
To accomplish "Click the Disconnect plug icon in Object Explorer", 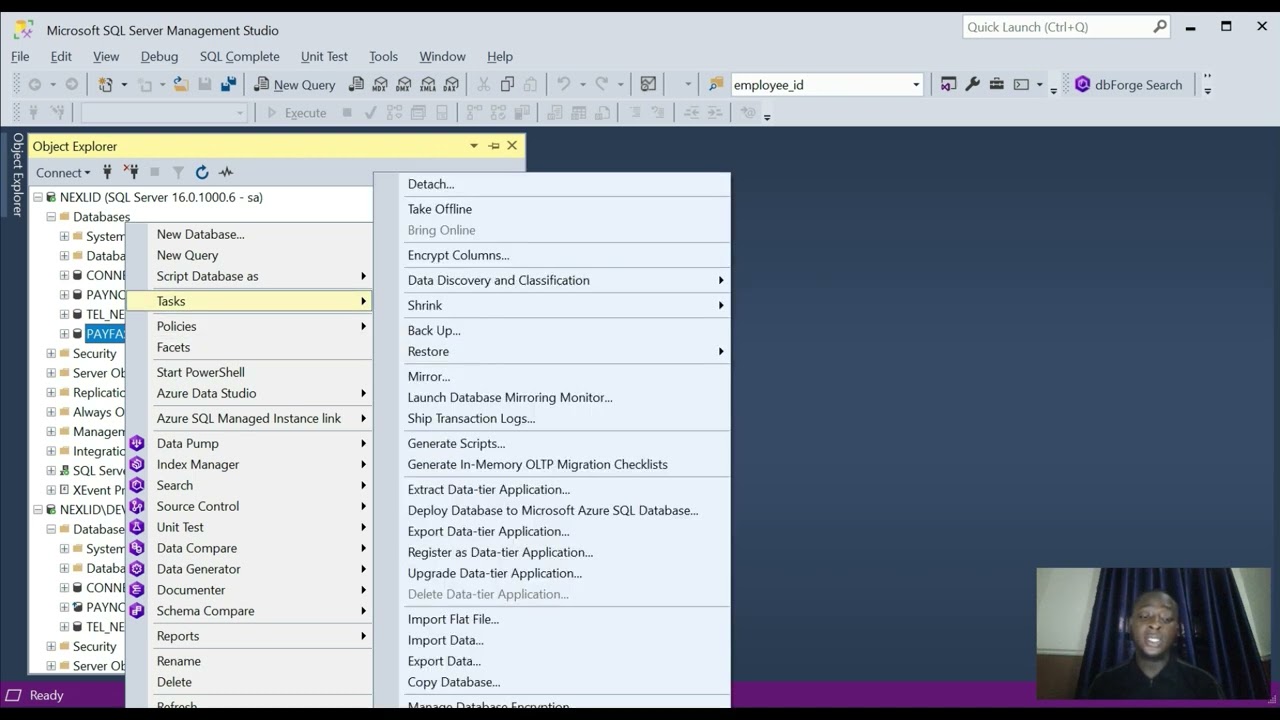I will coord(131,172).
